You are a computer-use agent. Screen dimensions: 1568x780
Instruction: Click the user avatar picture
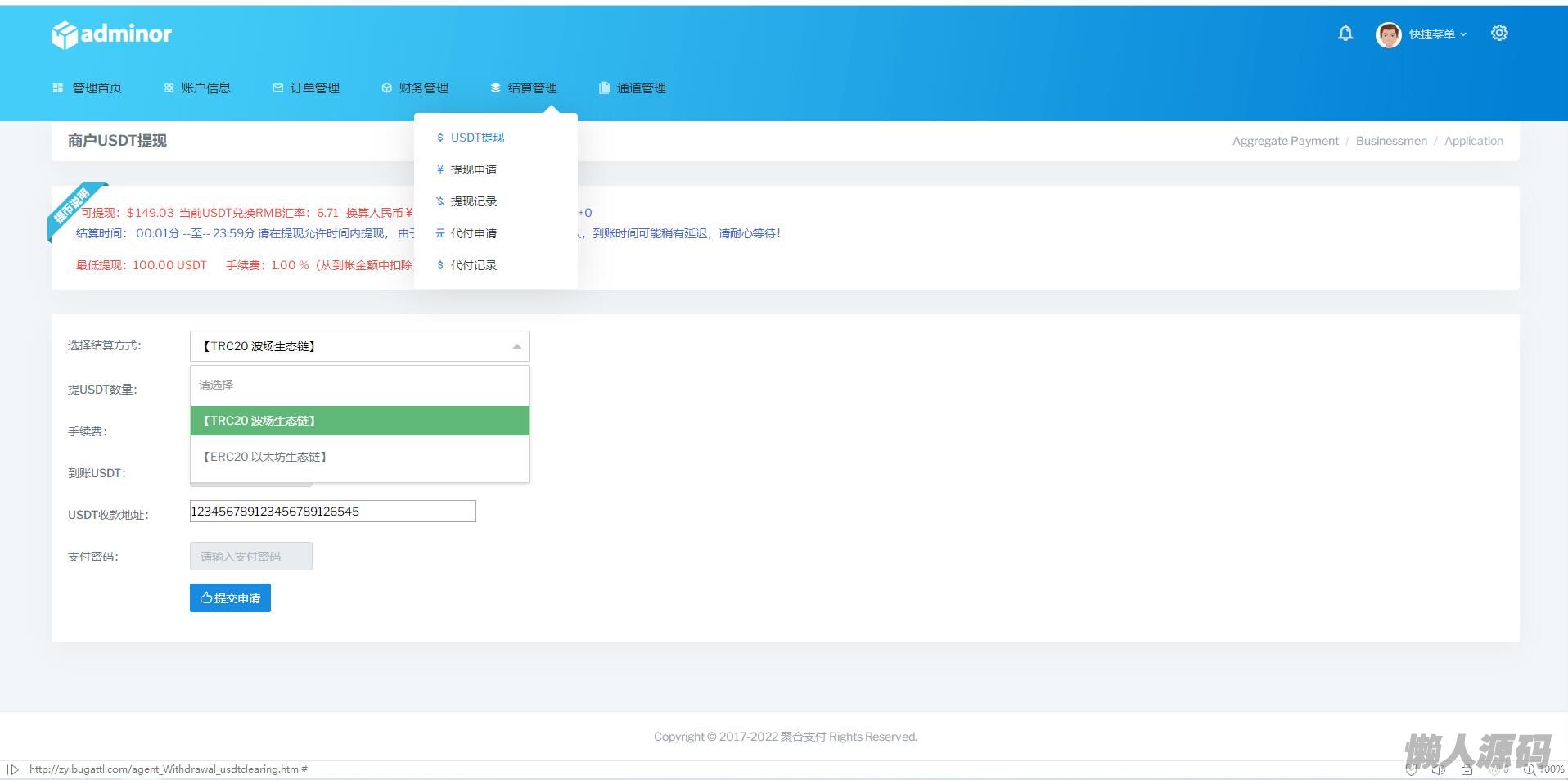(x=1388, y=34)
